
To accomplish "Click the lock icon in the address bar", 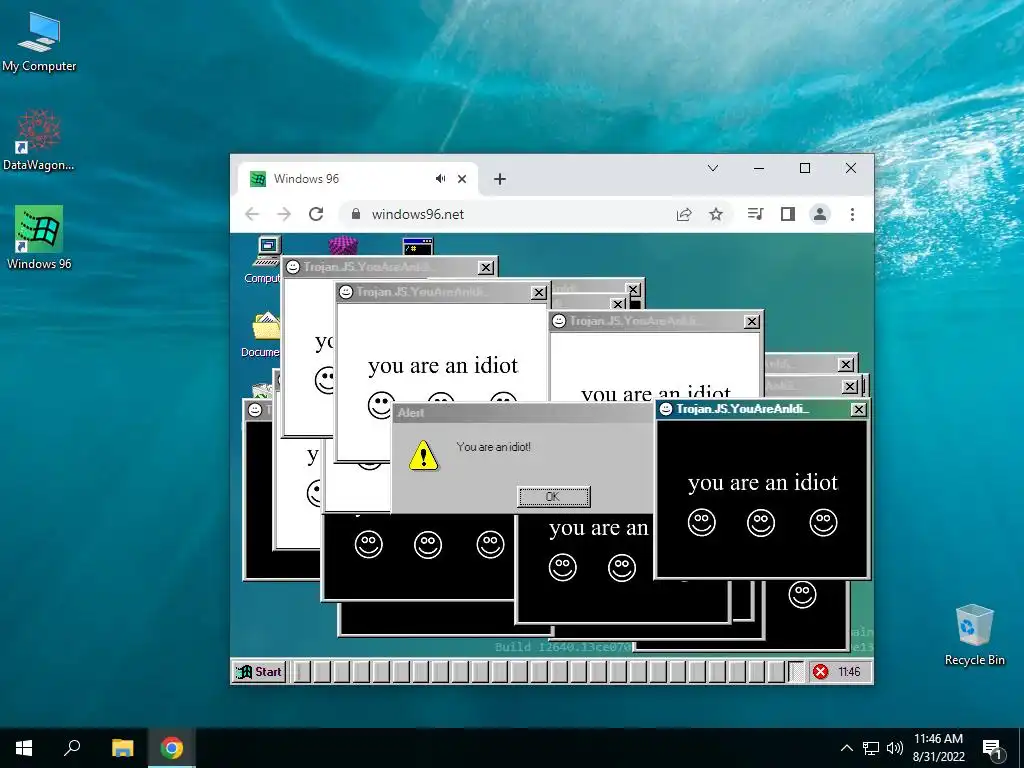I will [x=356, y=214].
